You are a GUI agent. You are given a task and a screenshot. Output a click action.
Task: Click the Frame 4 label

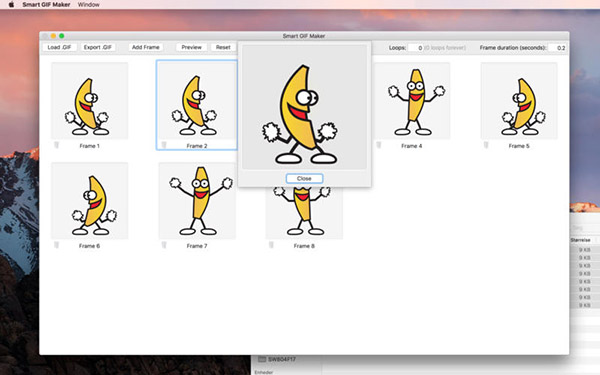(412, 146)
